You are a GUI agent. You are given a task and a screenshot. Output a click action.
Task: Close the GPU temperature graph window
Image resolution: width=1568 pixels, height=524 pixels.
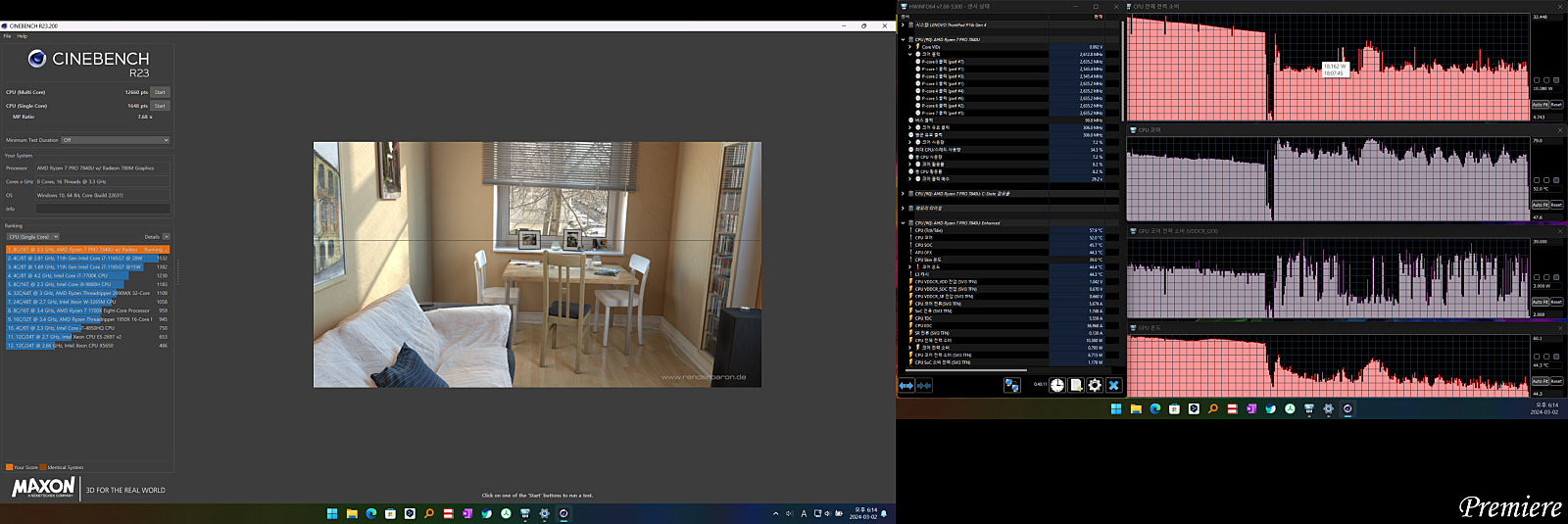click(1561, 328)
